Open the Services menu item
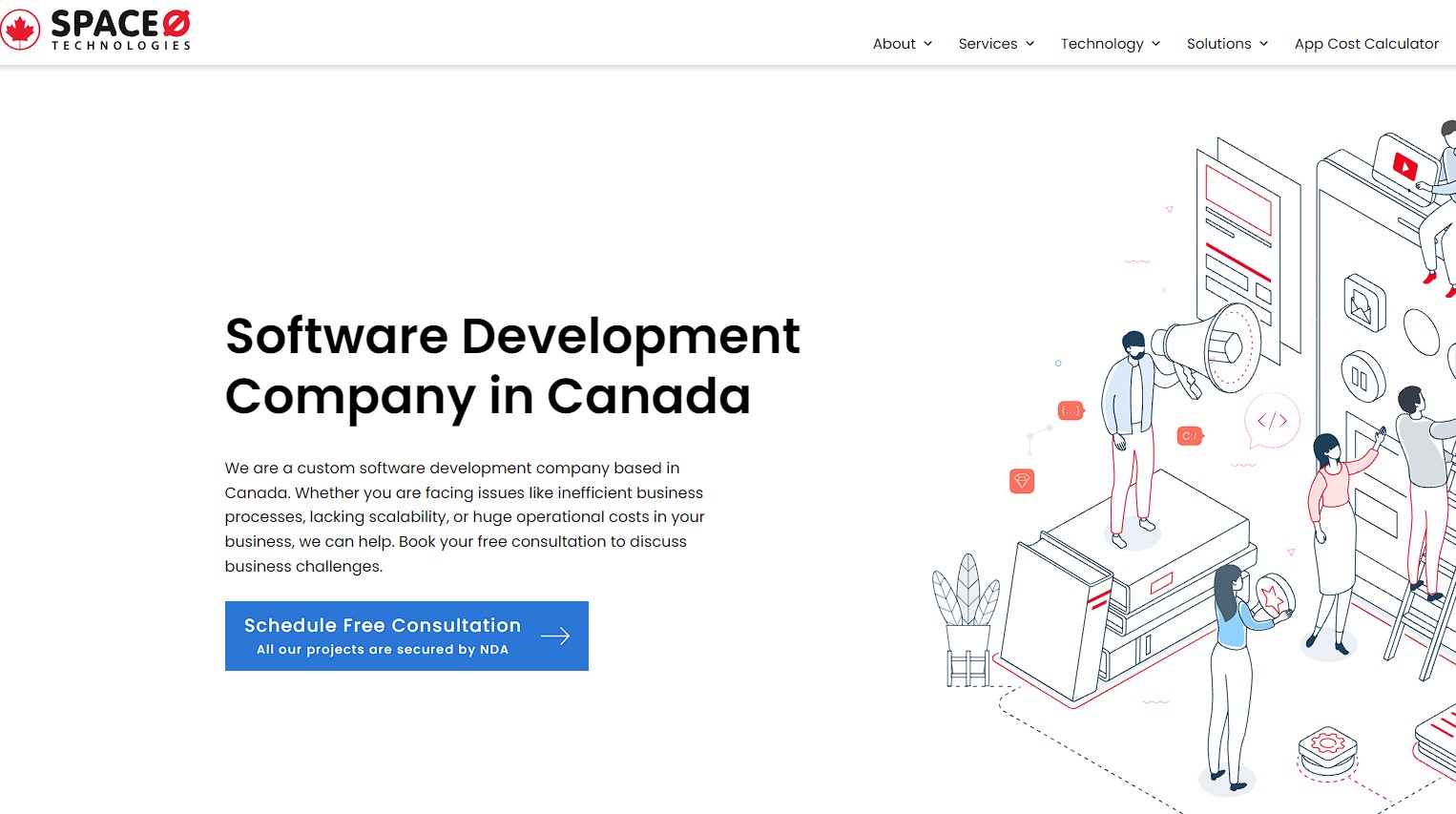 988,44
